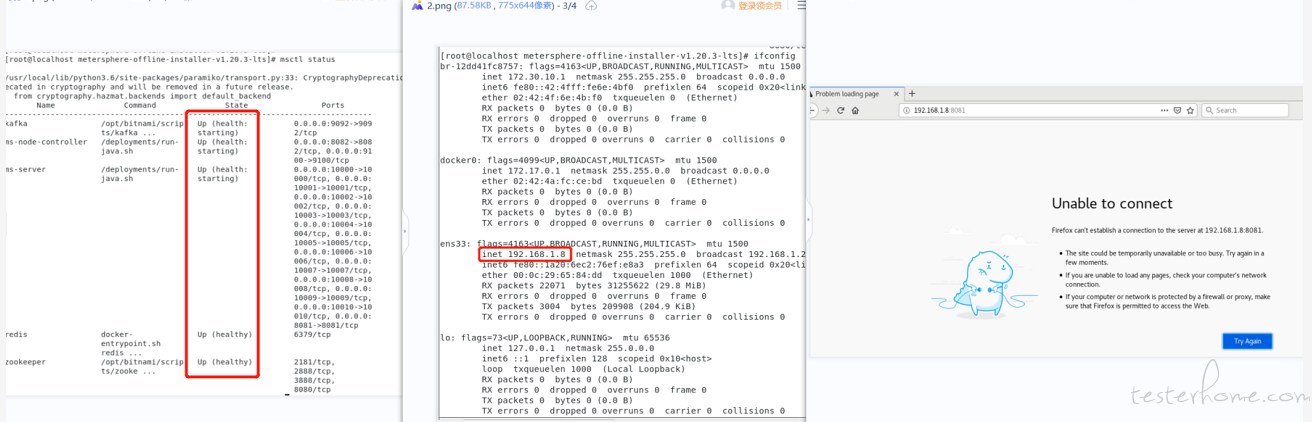Click the site info icon in address bar
1312x422 pixels.
(x=906, y=110)
